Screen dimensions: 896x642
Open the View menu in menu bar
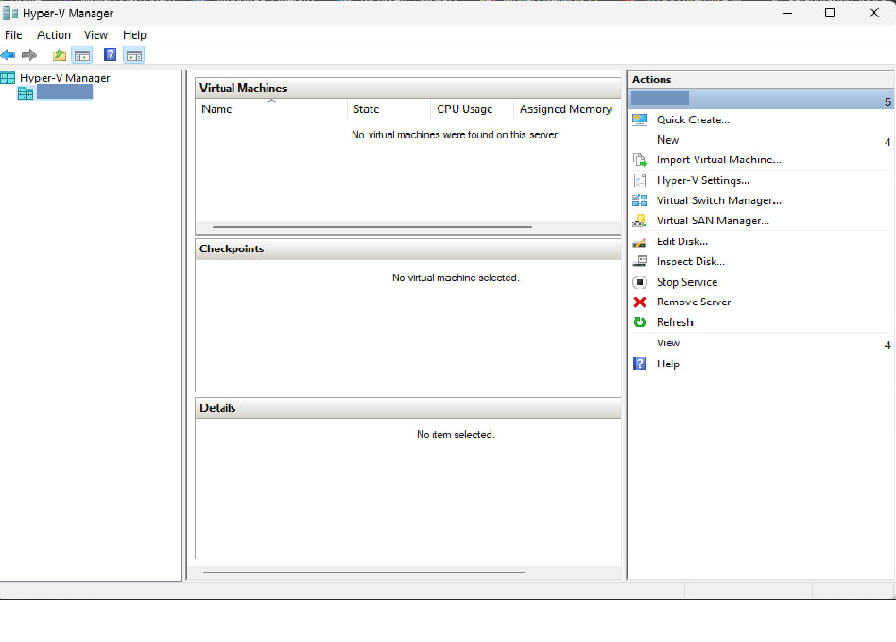96,35
